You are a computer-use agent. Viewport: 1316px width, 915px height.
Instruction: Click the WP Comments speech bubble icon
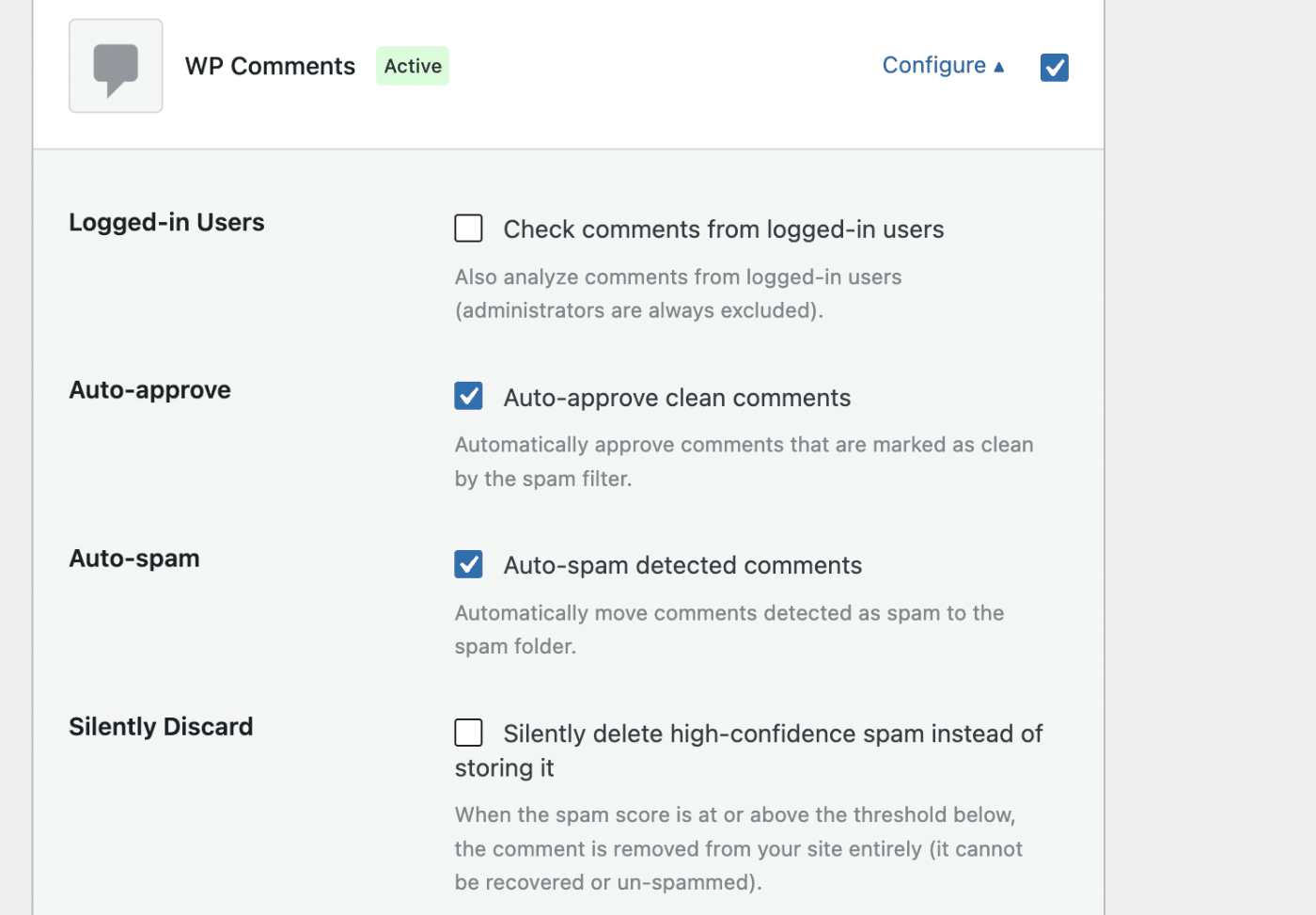click(x=116, y=66)
